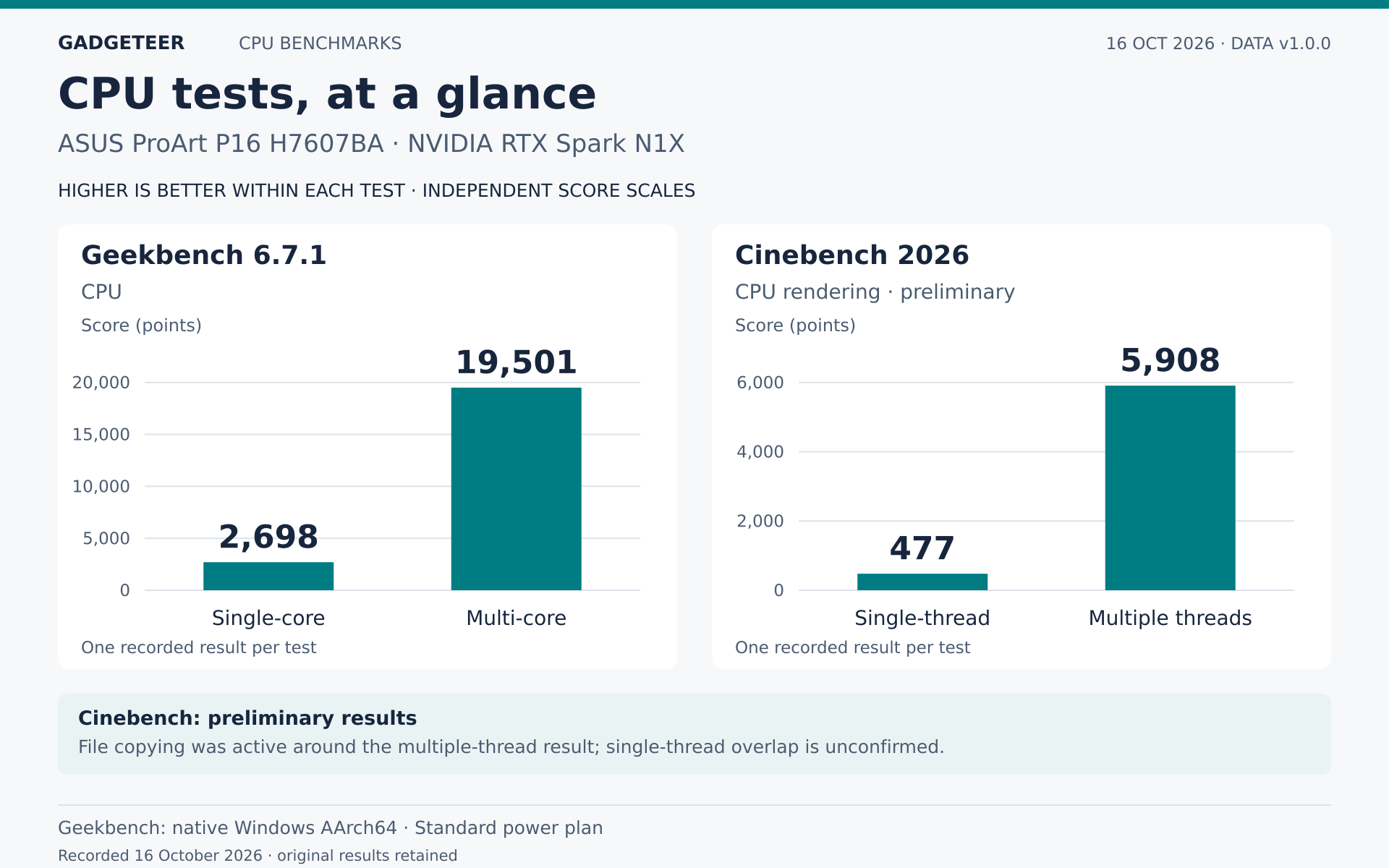Screen dimensions: 1389x868
Task: Click the 6,000 y-axis tick in Cinebench
Action: click(760, 383)
